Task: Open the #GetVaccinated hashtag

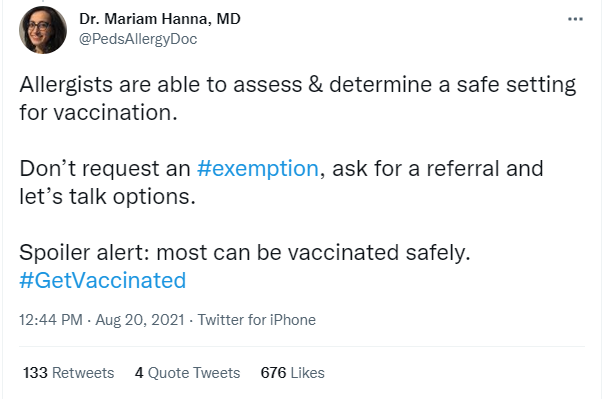Action: tap(102, 280)
